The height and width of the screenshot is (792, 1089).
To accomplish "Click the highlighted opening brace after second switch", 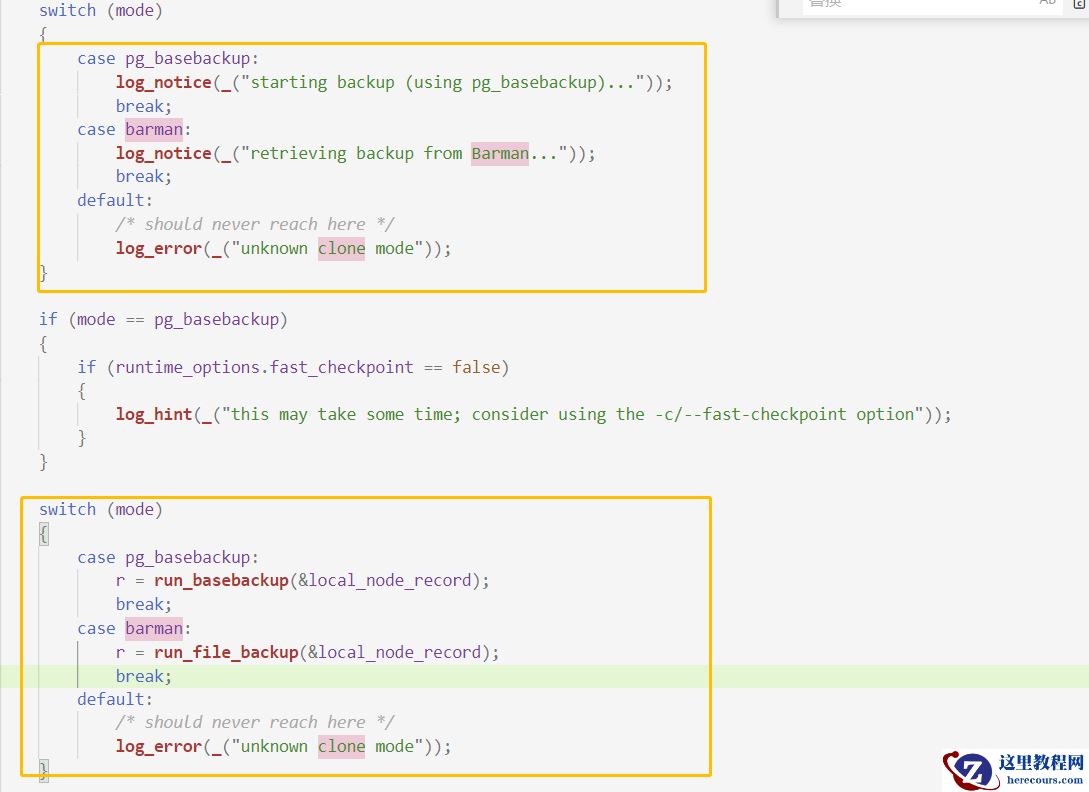I will (44, 534).
